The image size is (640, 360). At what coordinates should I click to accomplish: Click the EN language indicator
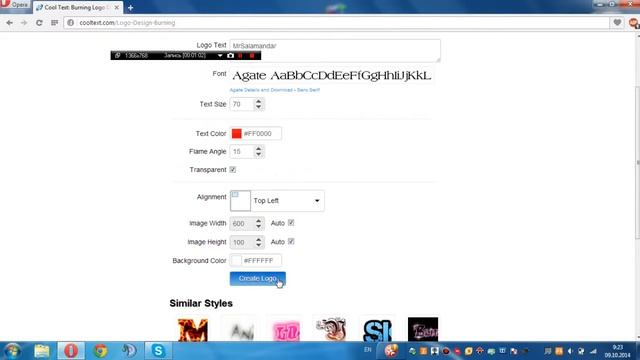368,350
